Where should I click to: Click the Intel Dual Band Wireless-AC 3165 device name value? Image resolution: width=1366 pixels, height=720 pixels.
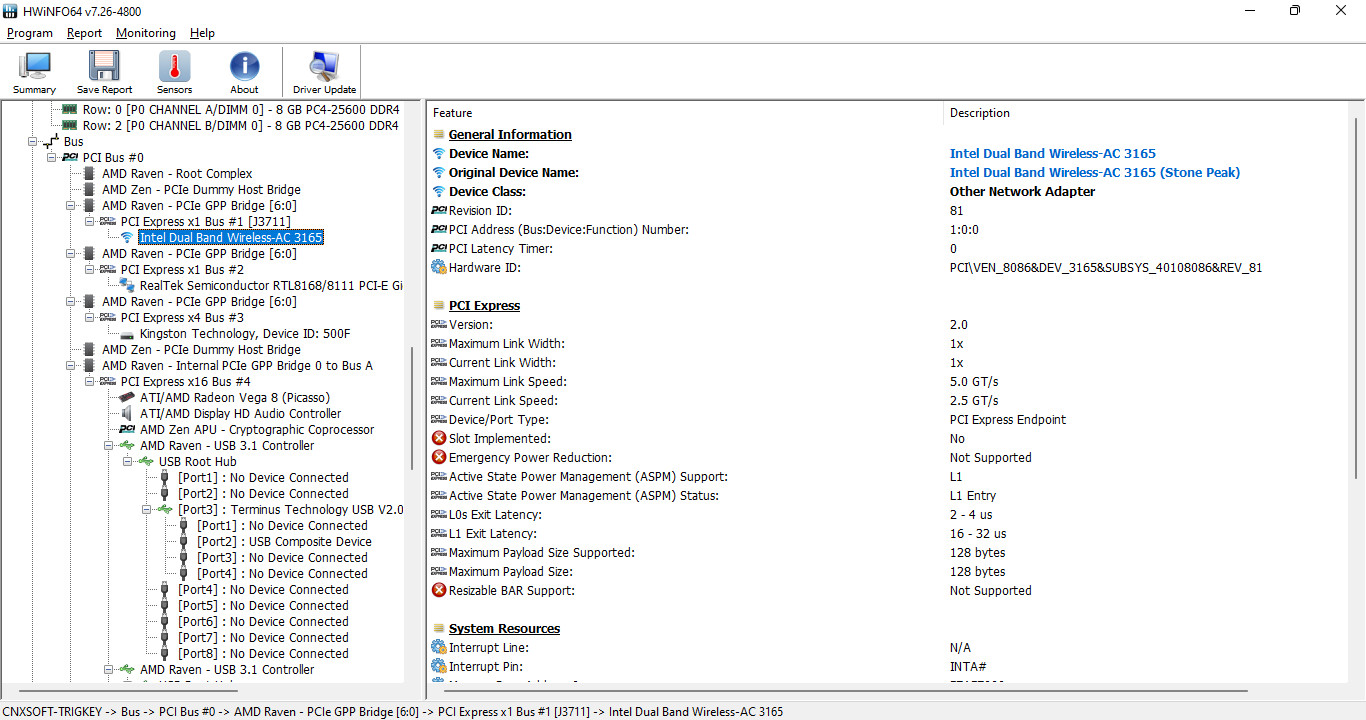click(x=1052, y=154)
